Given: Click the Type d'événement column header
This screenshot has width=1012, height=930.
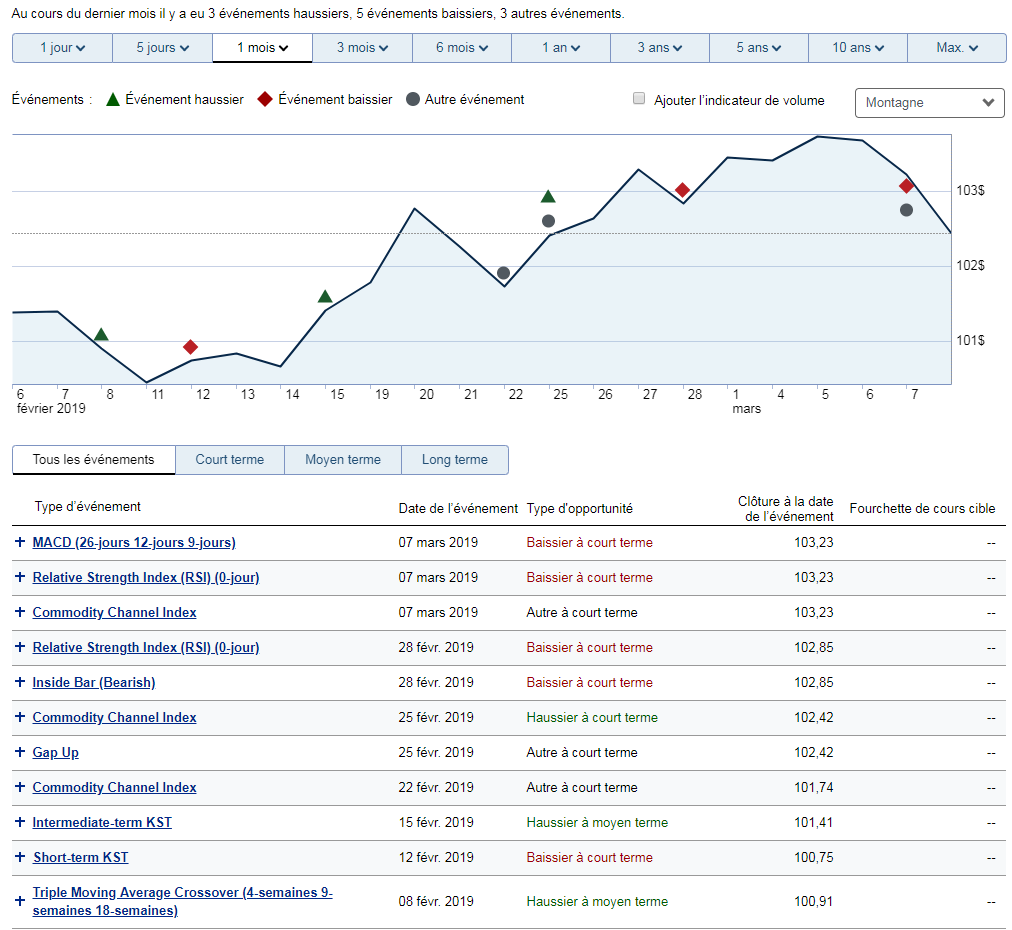Looking at the screenshot, I should 88,507.
